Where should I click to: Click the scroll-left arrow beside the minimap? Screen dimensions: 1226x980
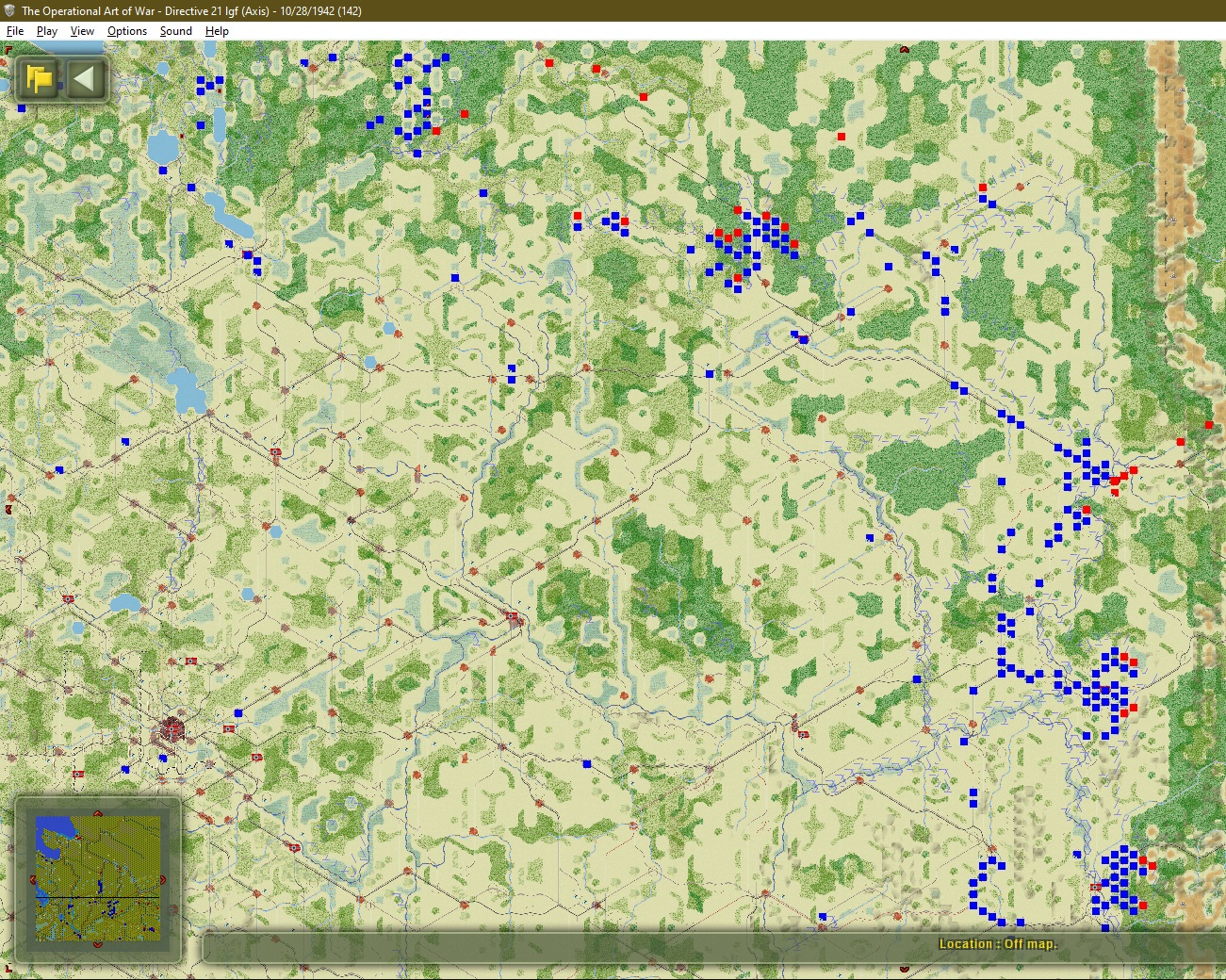click(33, 880)
